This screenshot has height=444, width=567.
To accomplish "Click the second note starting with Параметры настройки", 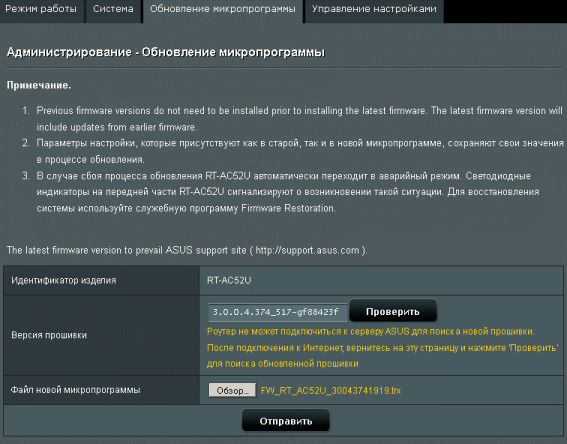I will (x=300, y=151).
